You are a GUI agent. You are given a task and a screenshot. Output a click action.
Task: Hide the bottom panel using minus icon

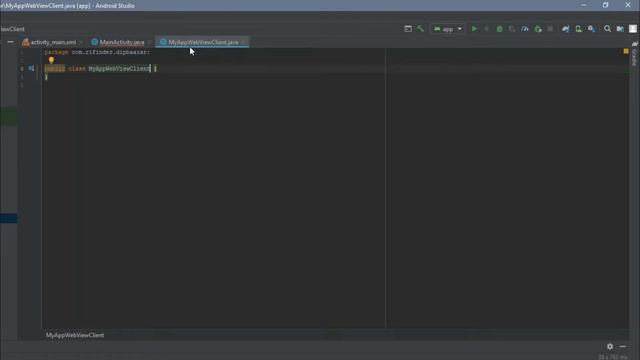623,347
